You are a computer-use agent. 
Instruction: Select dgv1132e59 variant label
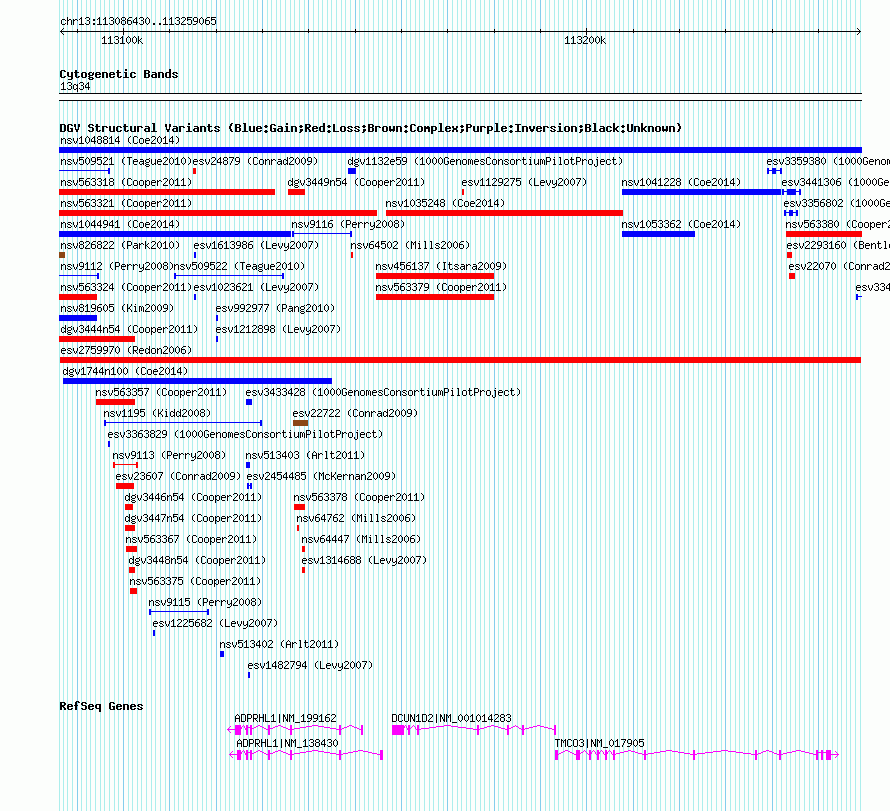tap(485, 161)
